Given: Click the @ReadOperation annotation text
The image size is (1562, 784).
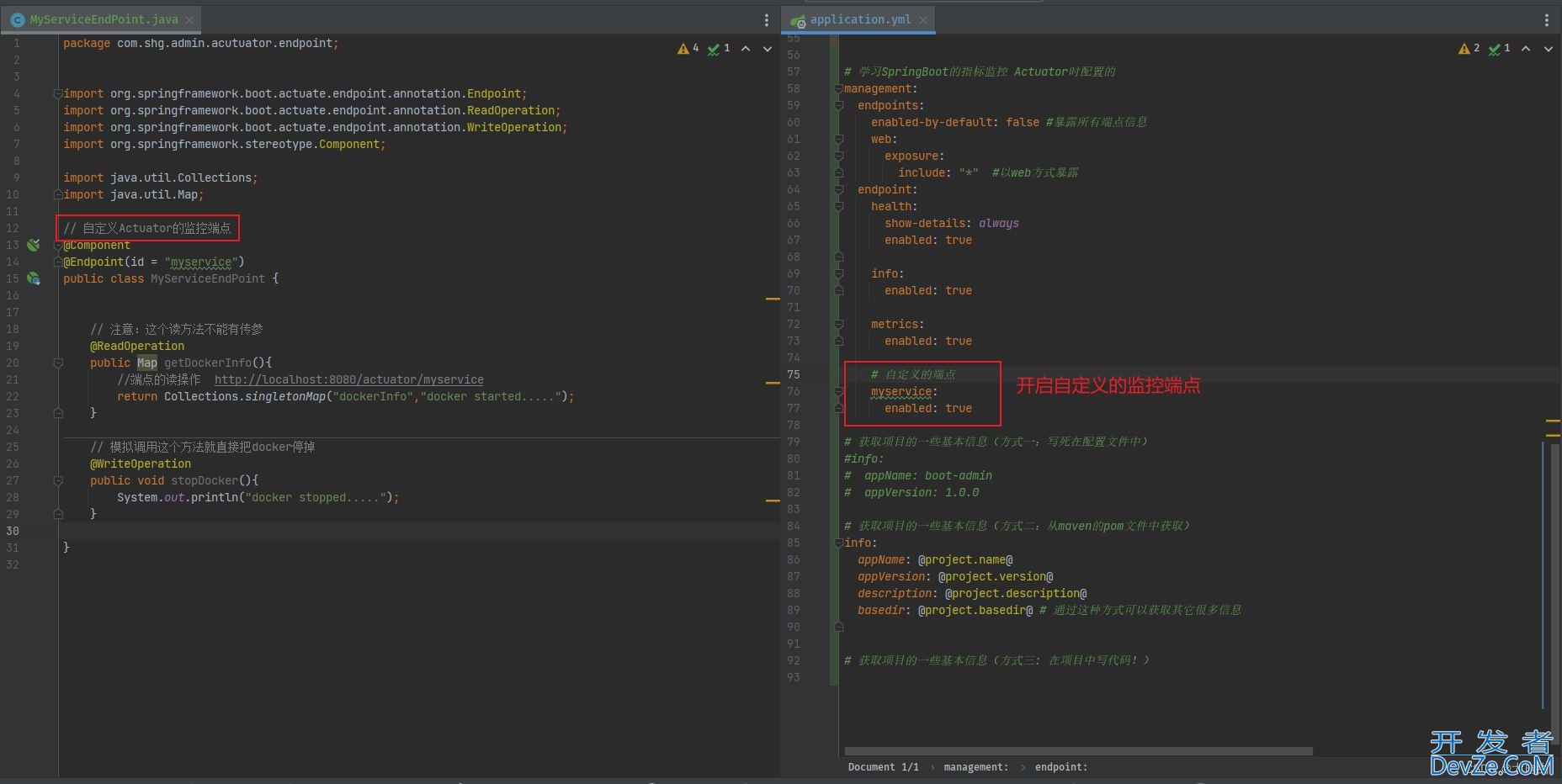Looking at the screenshot, I should pos(137,346).
